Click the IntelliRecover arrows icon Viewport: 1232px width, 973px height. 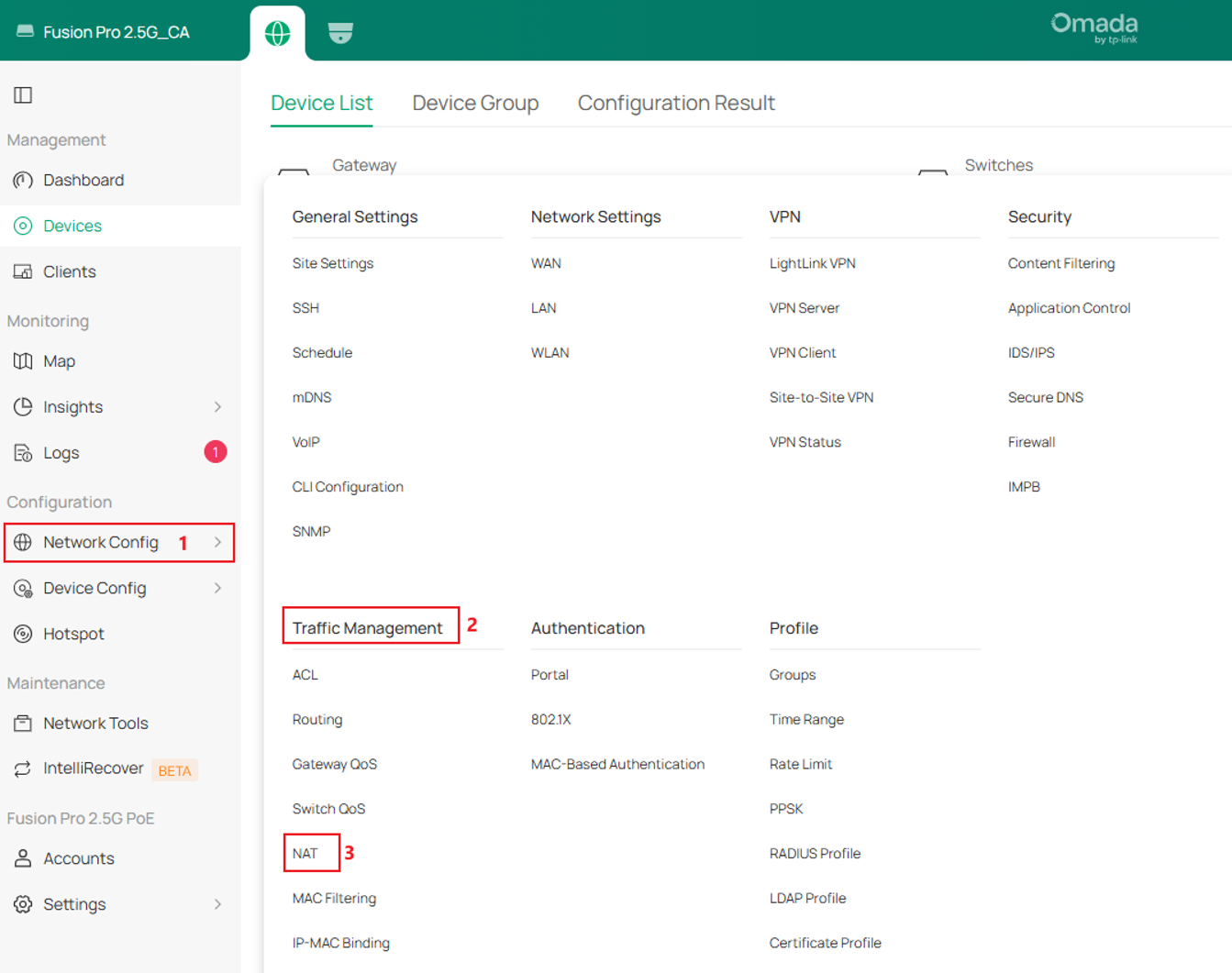tap(23, 768)
